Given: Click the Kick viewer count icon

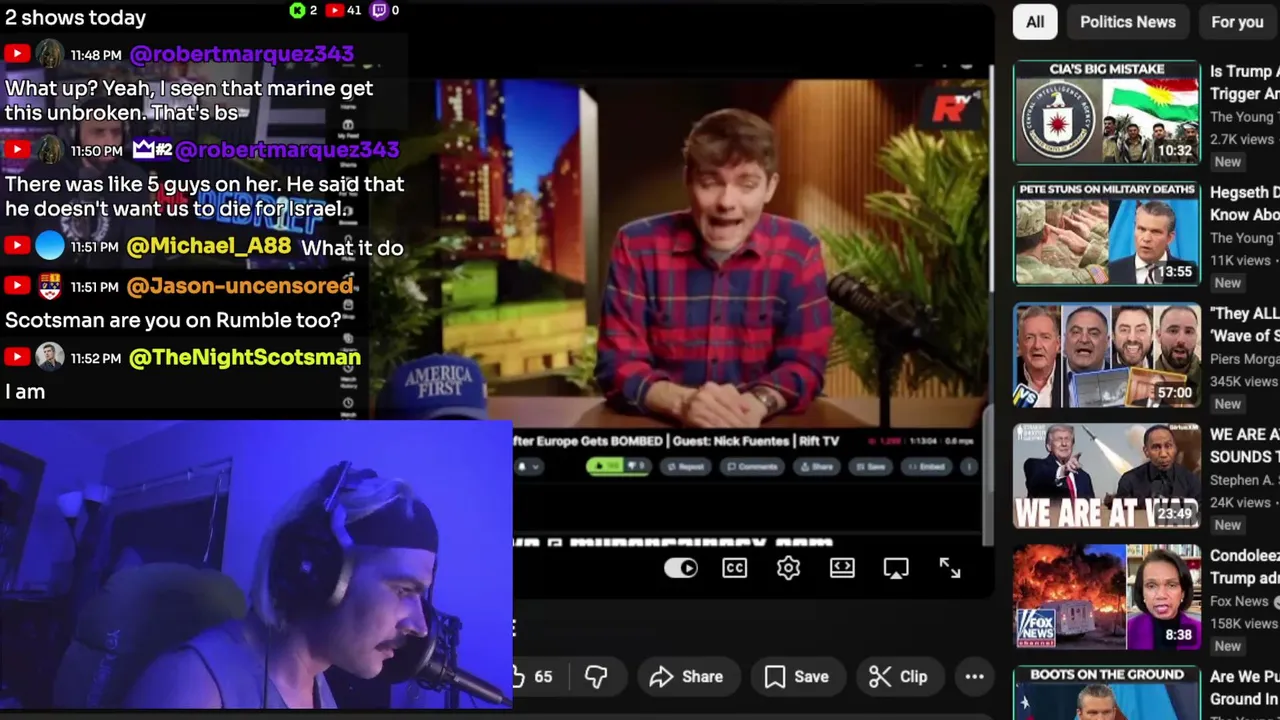Looking at the screenshot, I should pos(297,10).
